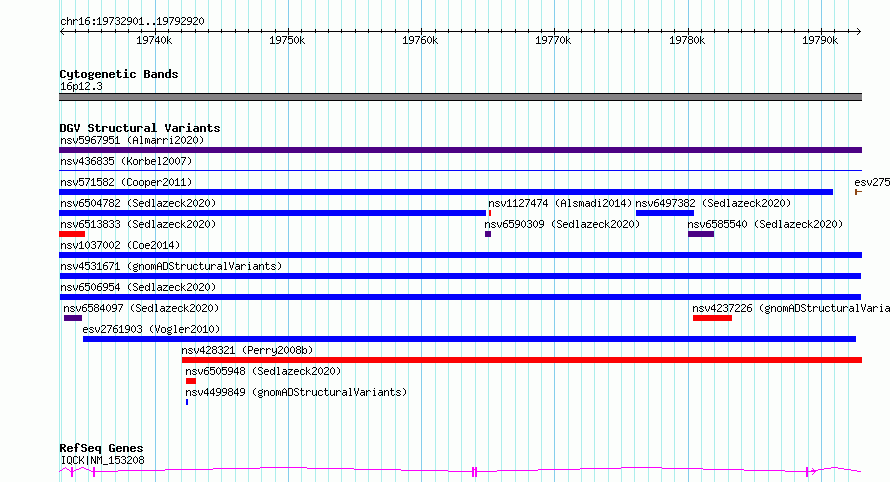Screen dimensions: 890x482
Task: Open the esv2761903 (Vogler2010) label
Action: 151,329
